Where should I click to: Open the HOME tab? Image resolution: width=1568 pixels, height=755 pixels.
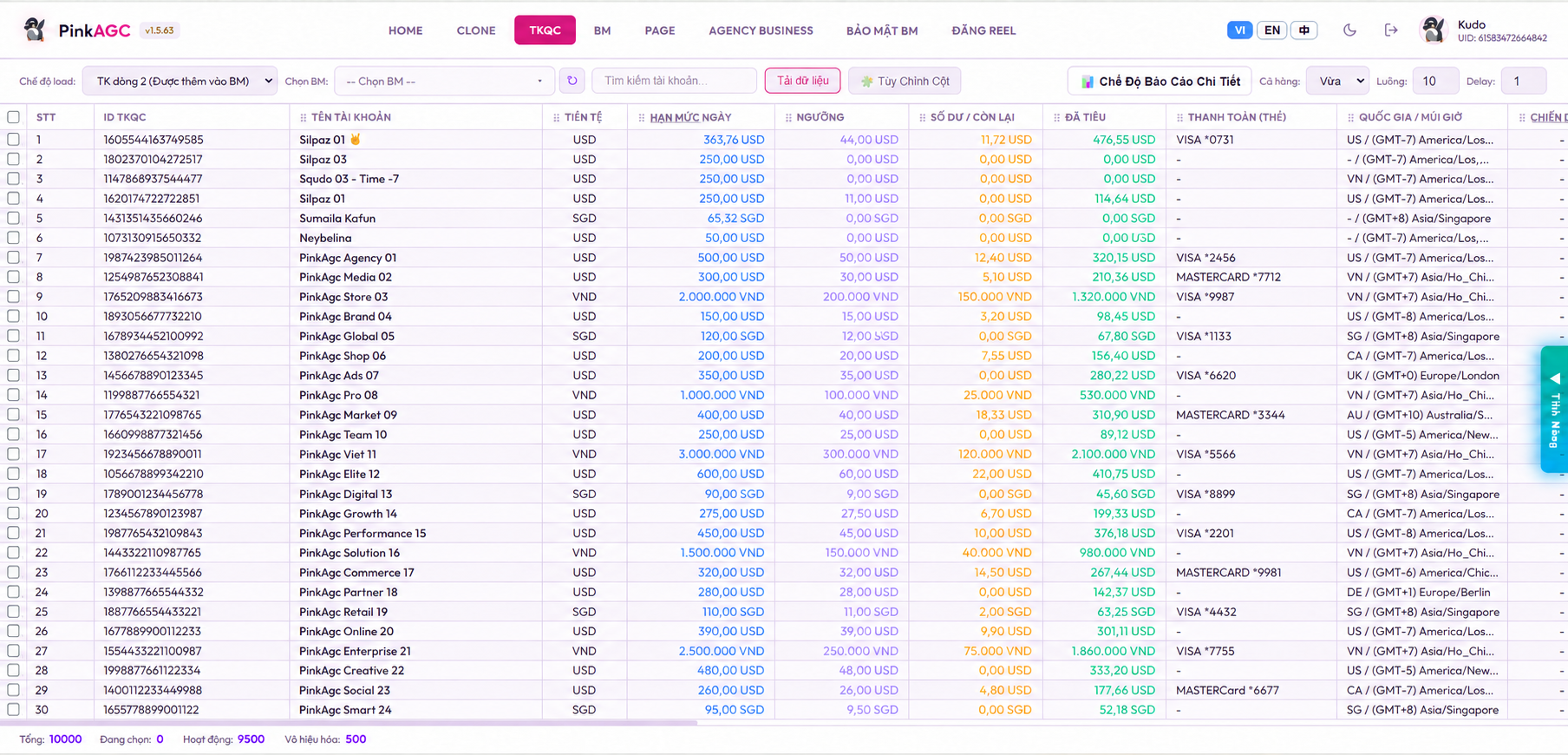click(x=406, y=30)
